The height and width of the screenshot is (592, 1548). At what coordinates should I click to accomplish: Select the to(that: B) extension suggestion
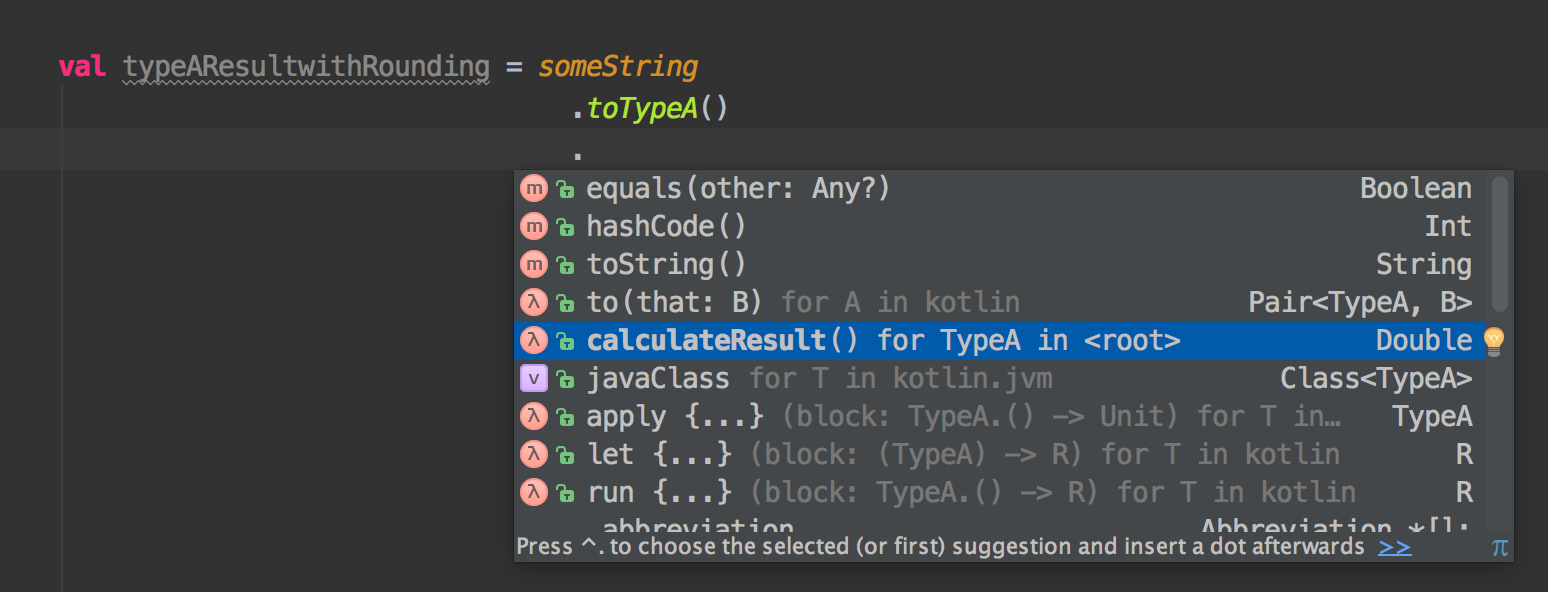[675, 302]
